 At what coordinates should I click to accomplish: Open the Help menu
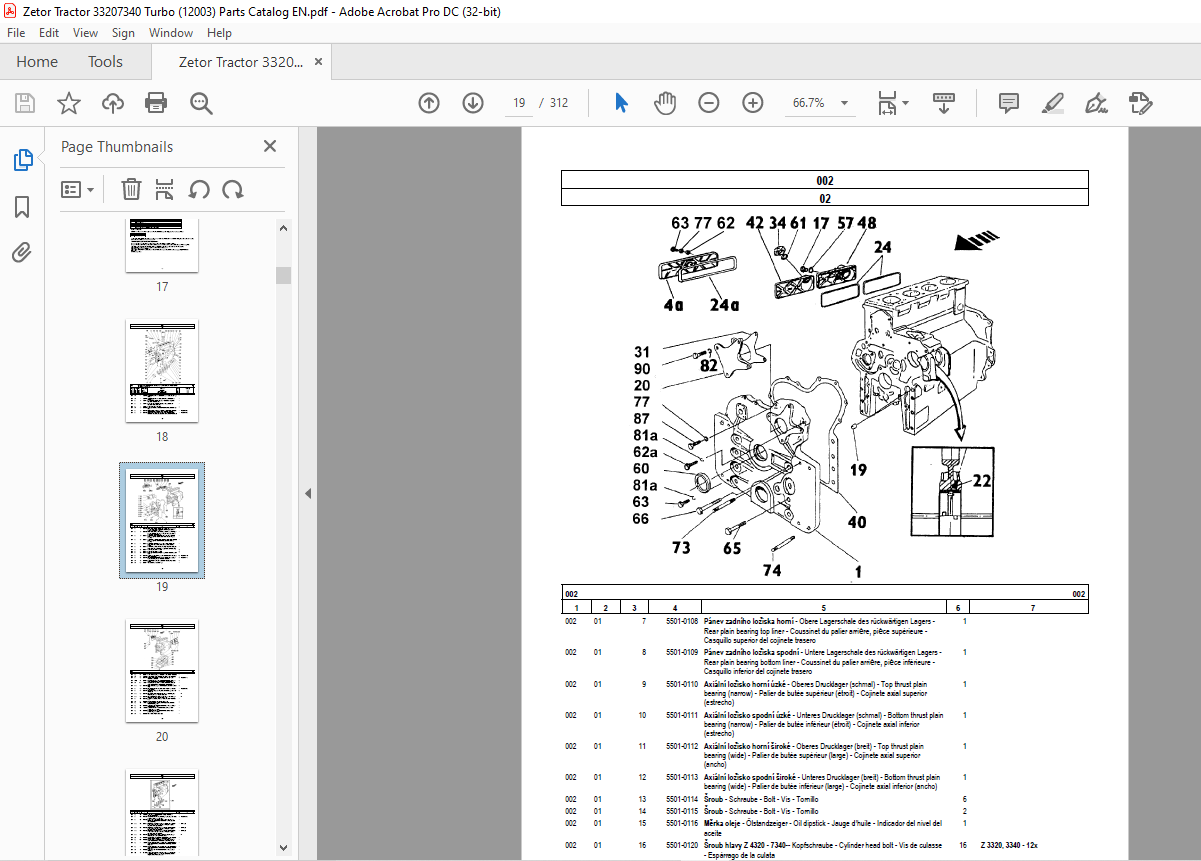(x=219, y=33)
